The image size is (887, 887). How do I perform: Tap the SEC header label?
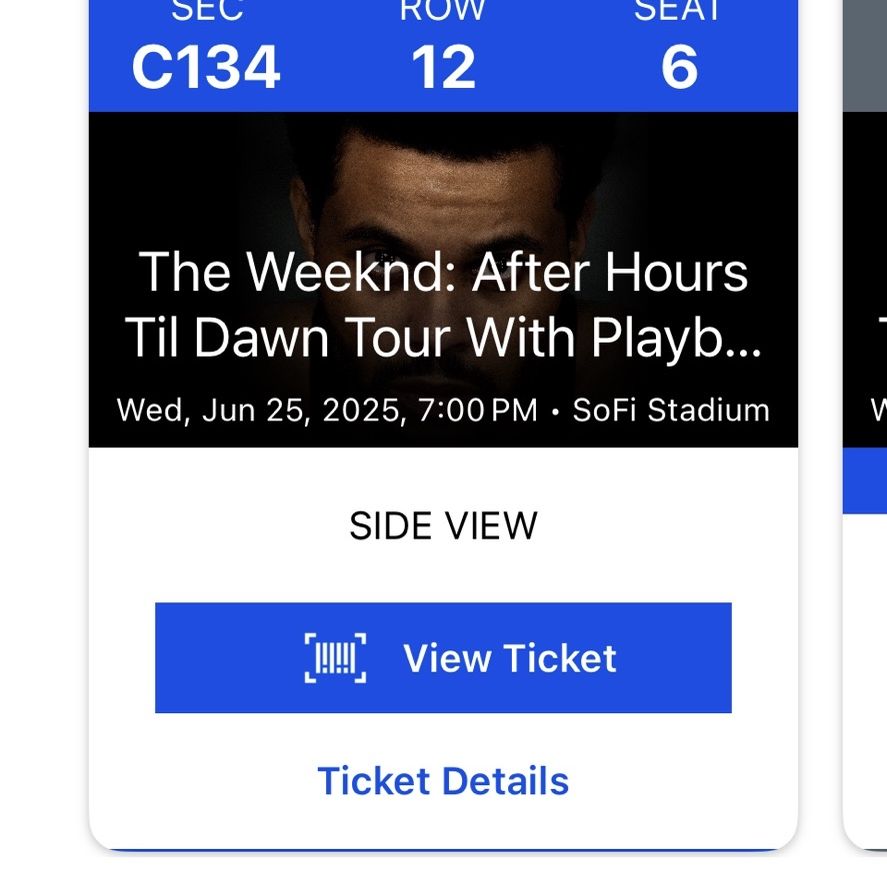208,10
